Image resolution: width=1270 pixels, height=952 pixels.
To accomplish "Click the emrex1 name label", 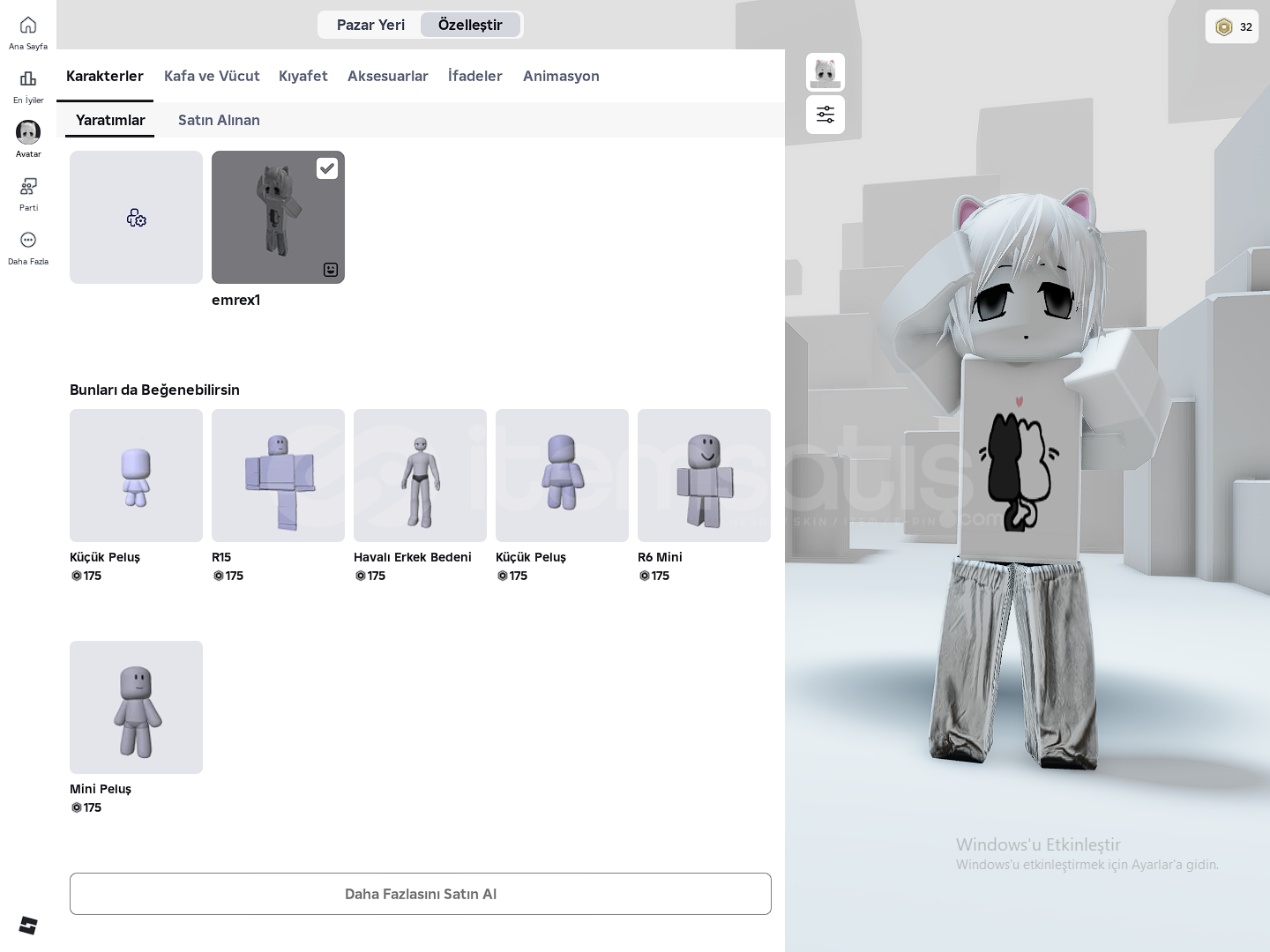I will click(235, 300).
